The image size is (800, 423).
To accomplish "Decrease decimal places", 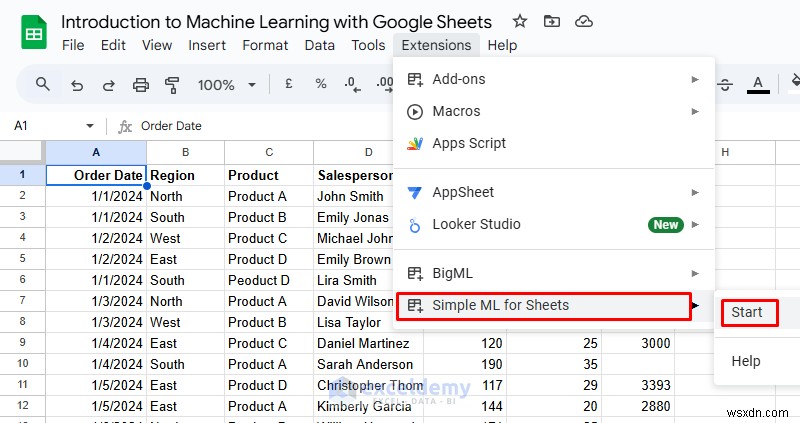I will click(x=353, y=84).
